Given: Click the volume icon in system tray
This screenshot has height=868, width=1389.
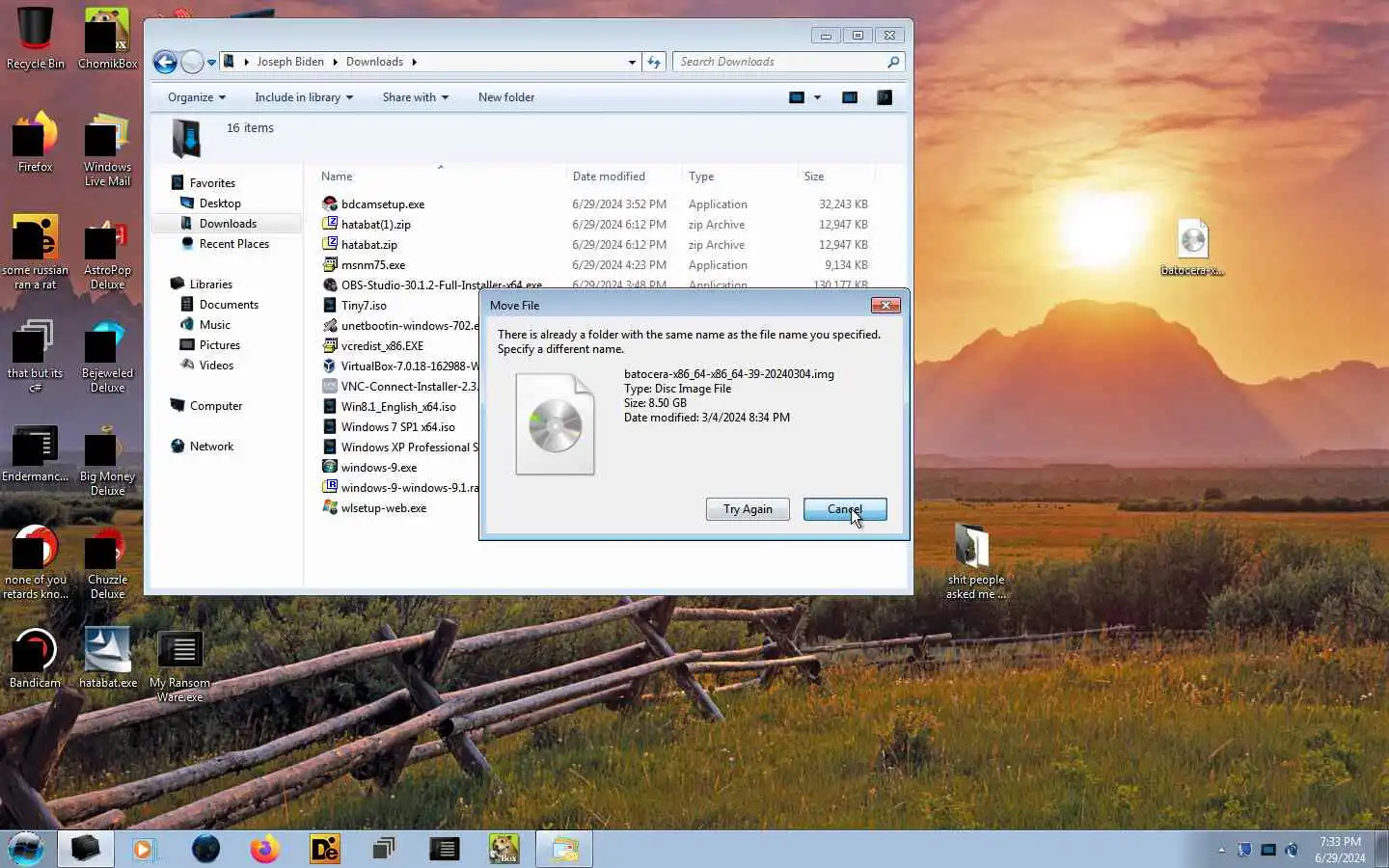Looking at the screenshot, I should [1293, 850].
